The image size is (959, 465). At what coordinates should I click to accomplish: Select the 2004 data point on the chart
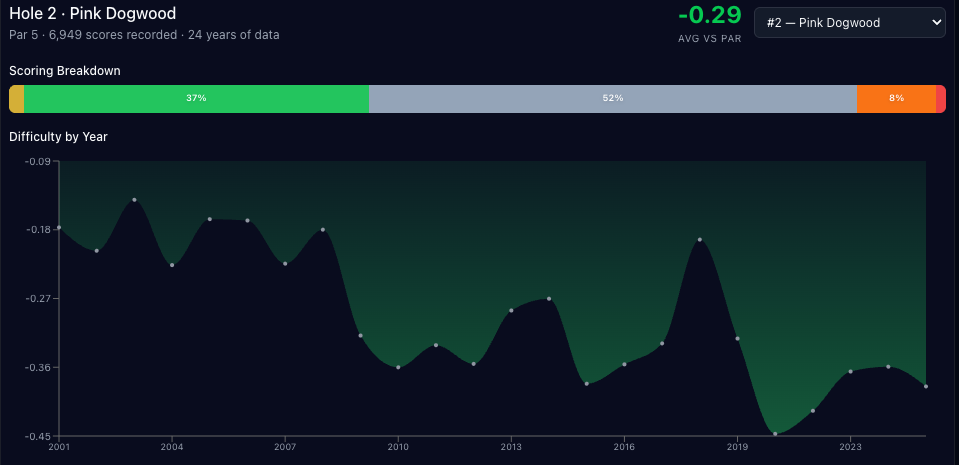pos(172,265)
